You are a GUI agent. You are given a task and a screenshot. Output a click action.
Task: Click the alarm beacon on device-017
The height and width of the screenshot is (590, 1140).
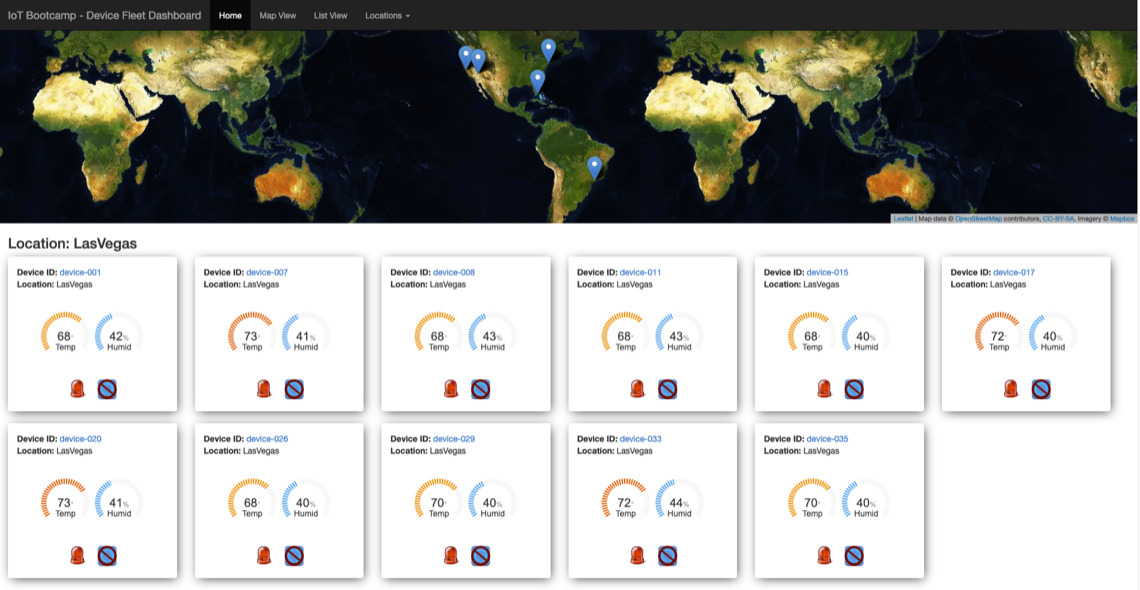(x=1011, y=389)
